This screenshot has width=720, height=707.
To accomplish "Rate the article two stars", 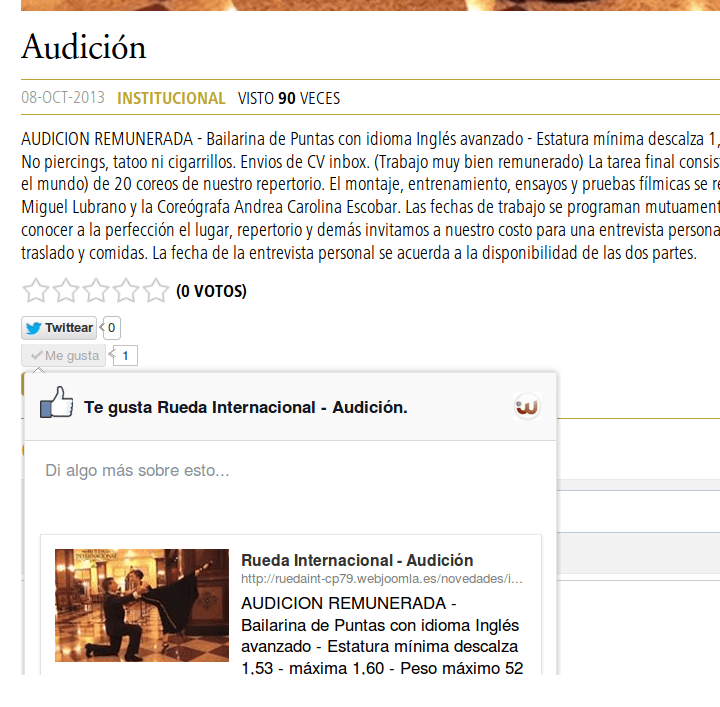I will click(66, 290).
